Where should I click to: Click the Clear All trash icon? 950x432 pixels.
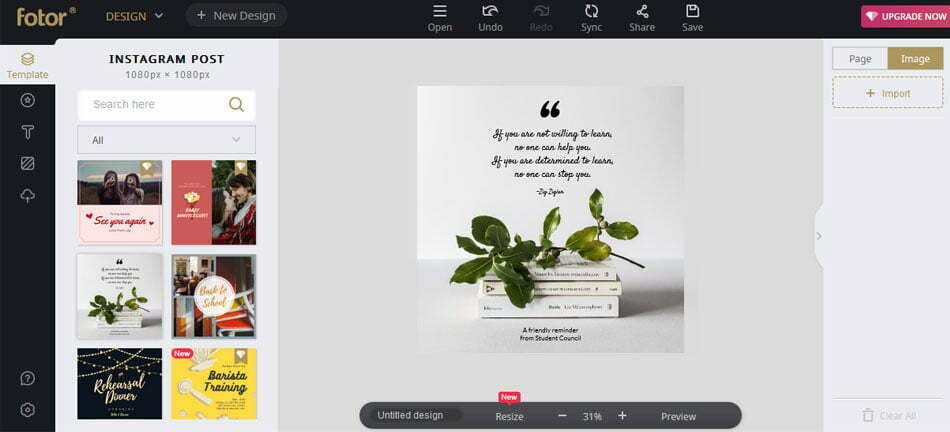click(x=868, y=416)
